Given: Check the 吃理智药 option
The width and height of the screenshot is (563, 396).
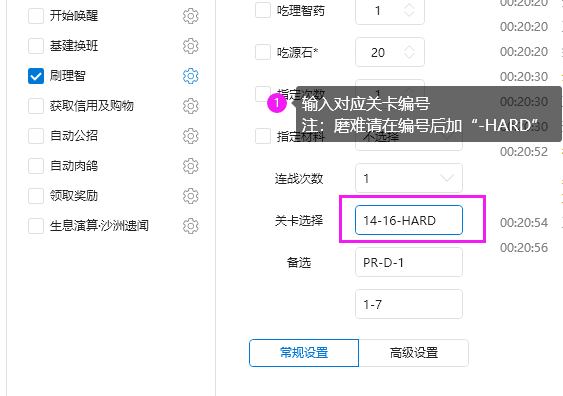Looking at the screenshot, I should pyautogui.click(x=263, y=10).
